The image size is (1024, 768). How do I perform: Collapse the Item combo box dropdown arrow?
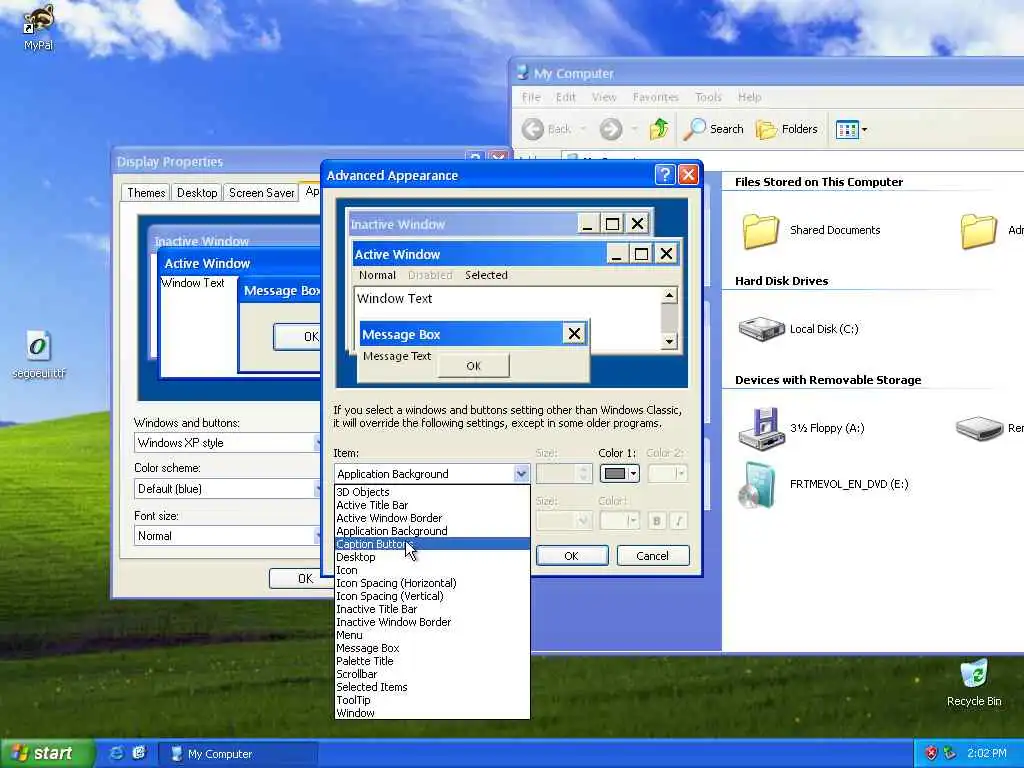(x=520, y=473)
